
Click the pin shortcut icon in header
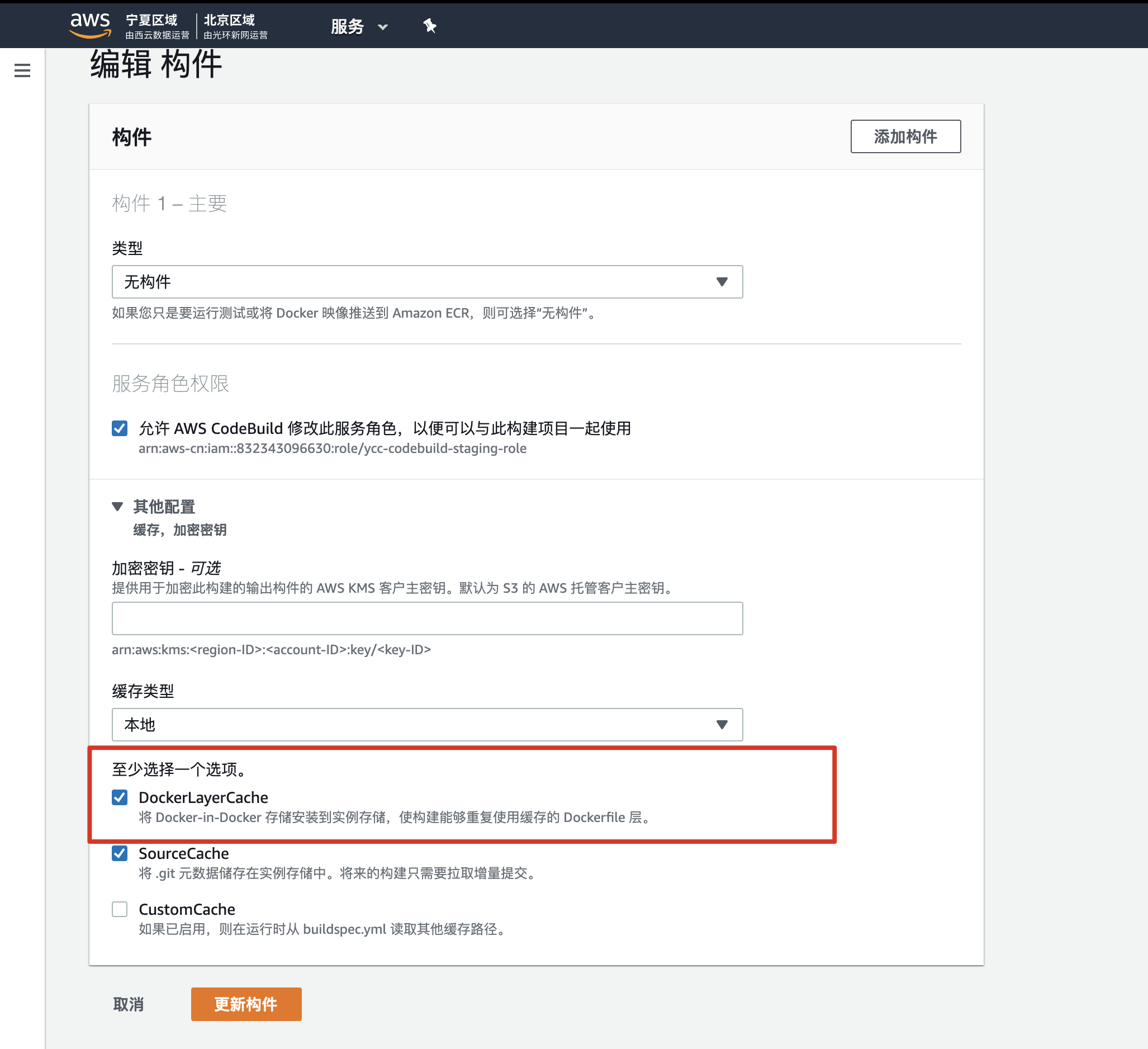pyautogui.click(x=429, y=26)
